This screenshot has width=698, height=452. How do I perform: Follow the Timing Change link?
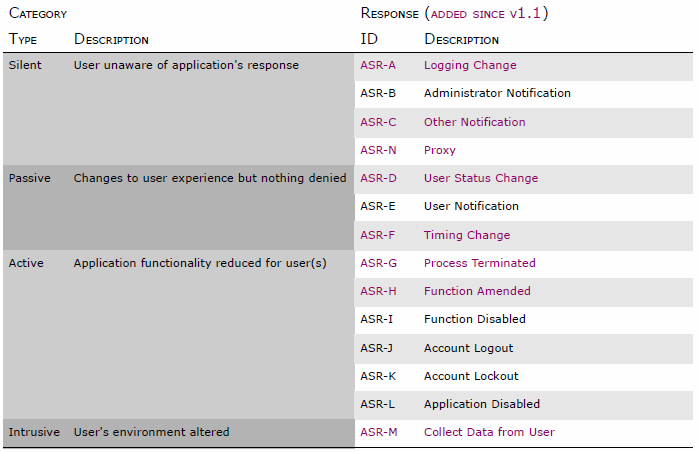pos(466,235)
